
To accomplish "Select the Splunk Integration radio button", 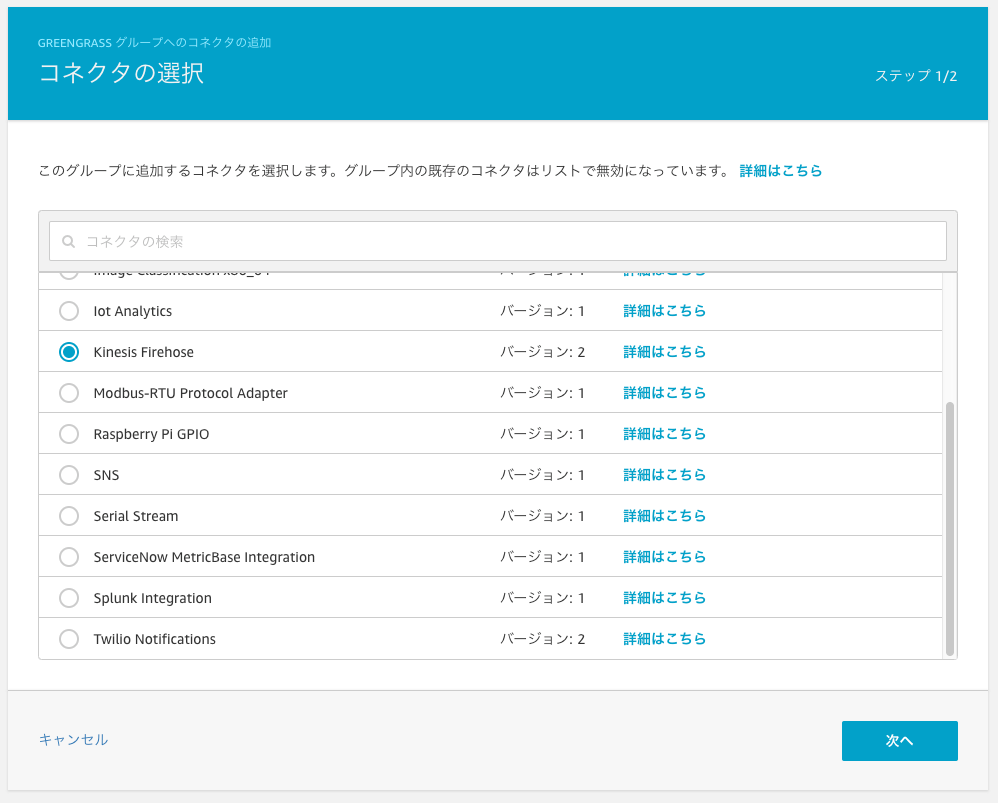I will pyautogui.click(x=69, y=598).
